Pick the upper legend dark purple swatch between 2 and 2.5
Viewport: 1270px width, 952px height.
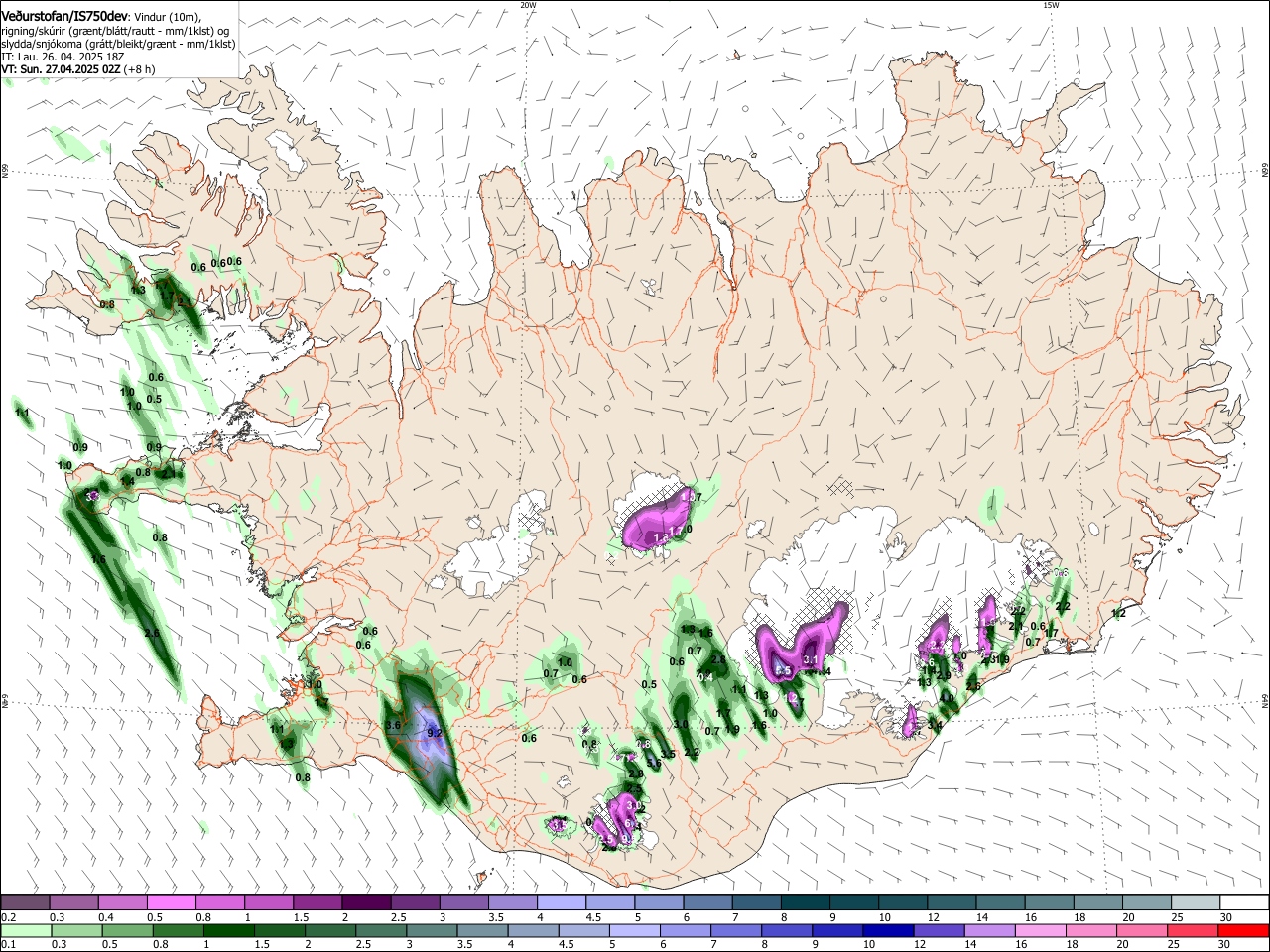point(366,902)
